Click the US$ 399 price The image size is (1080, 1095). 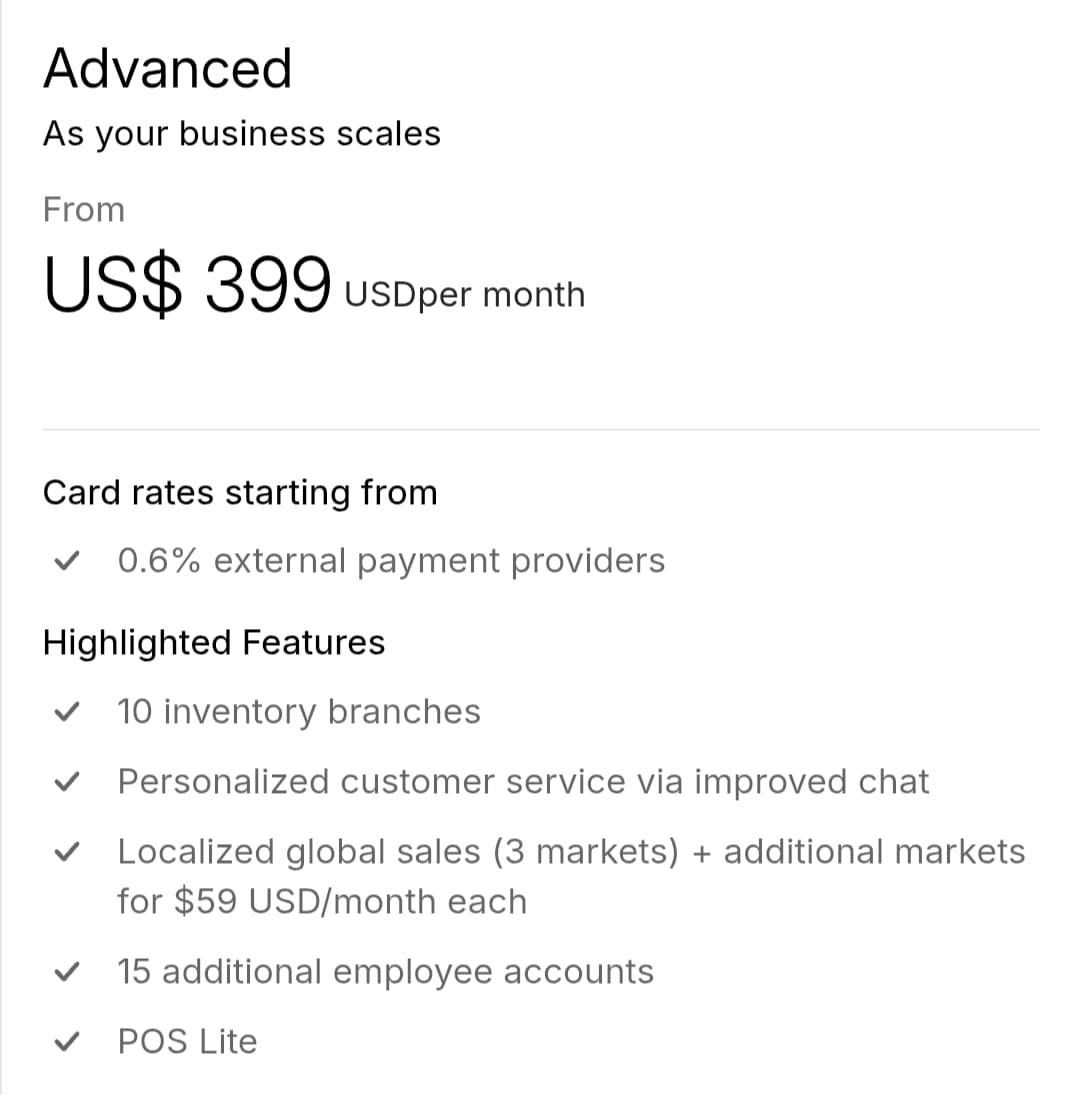click(x=187, y=283)
